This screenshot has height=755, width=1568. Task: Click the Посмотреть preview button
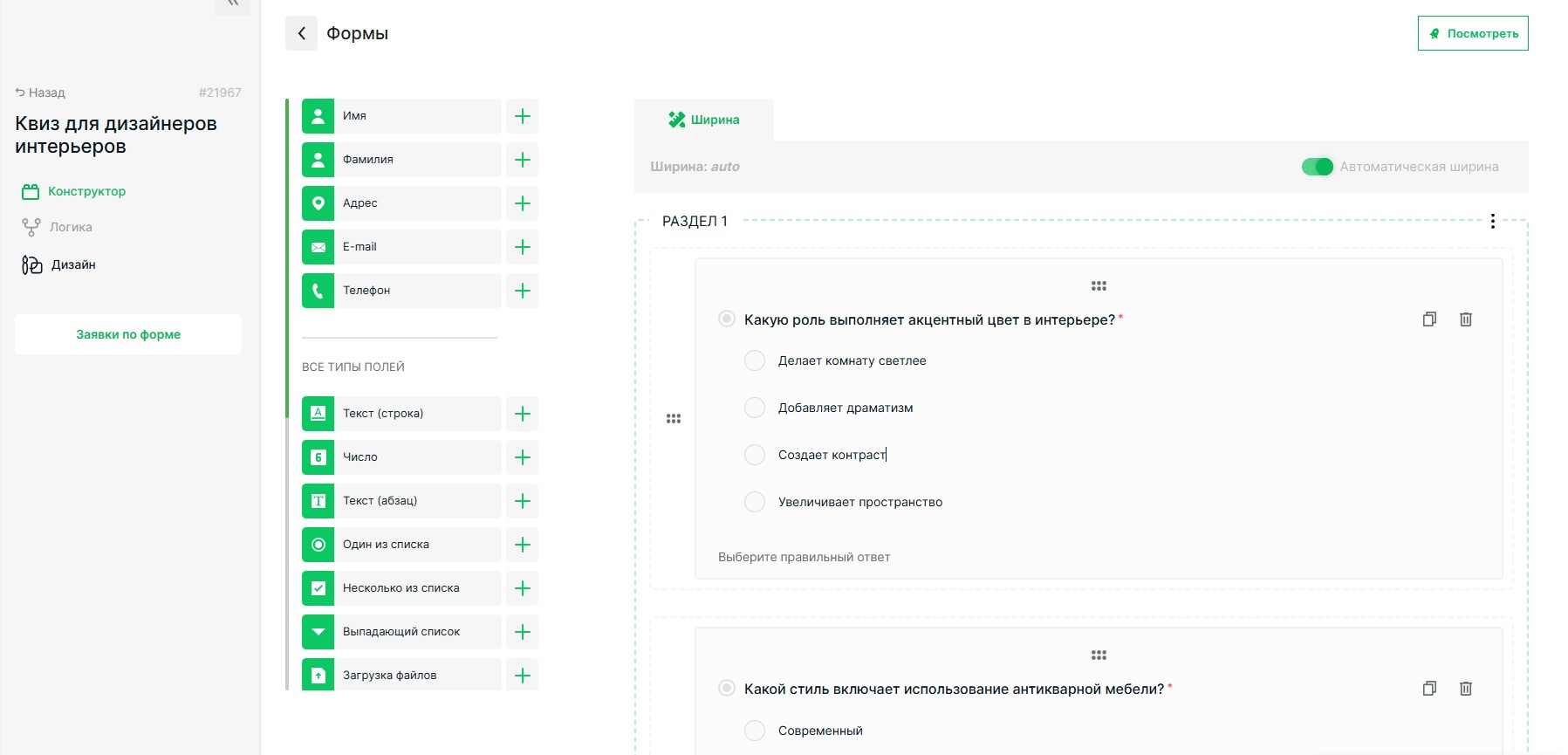click(1472, 33)
